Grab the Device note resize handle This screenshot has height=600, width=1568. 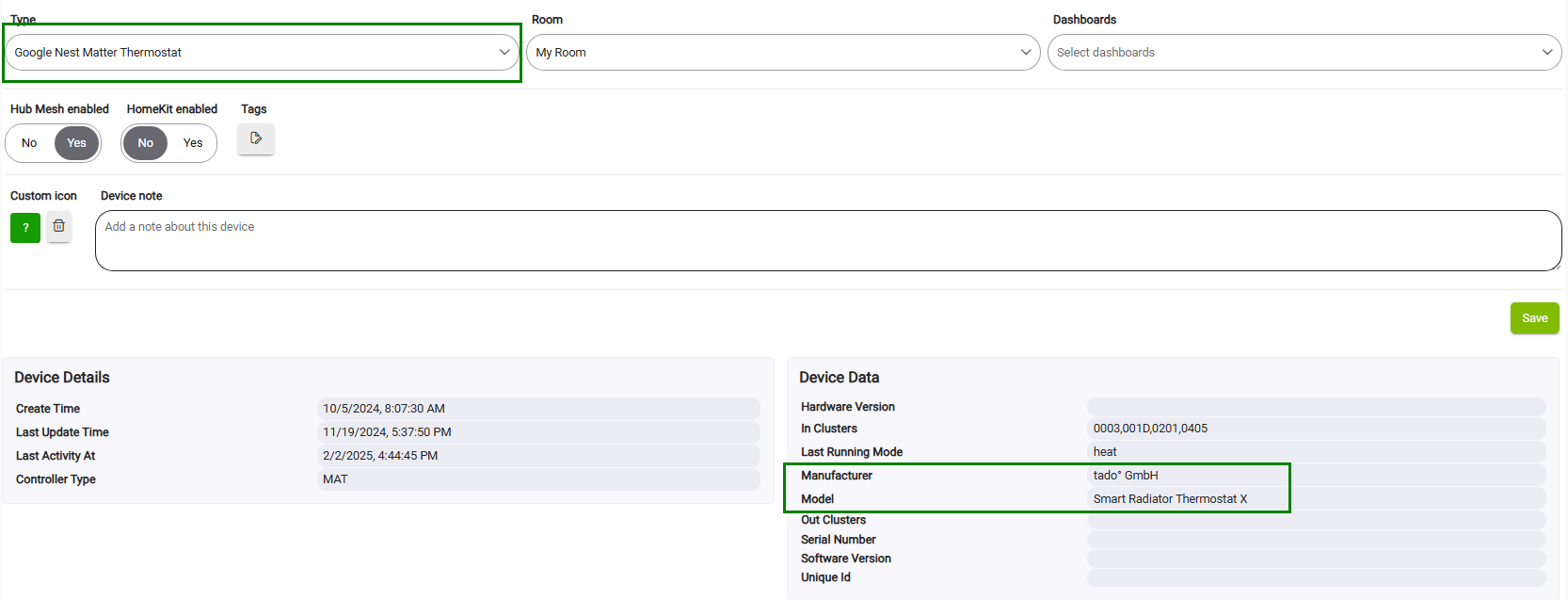pyautogui.click(x=1556, y=266)
